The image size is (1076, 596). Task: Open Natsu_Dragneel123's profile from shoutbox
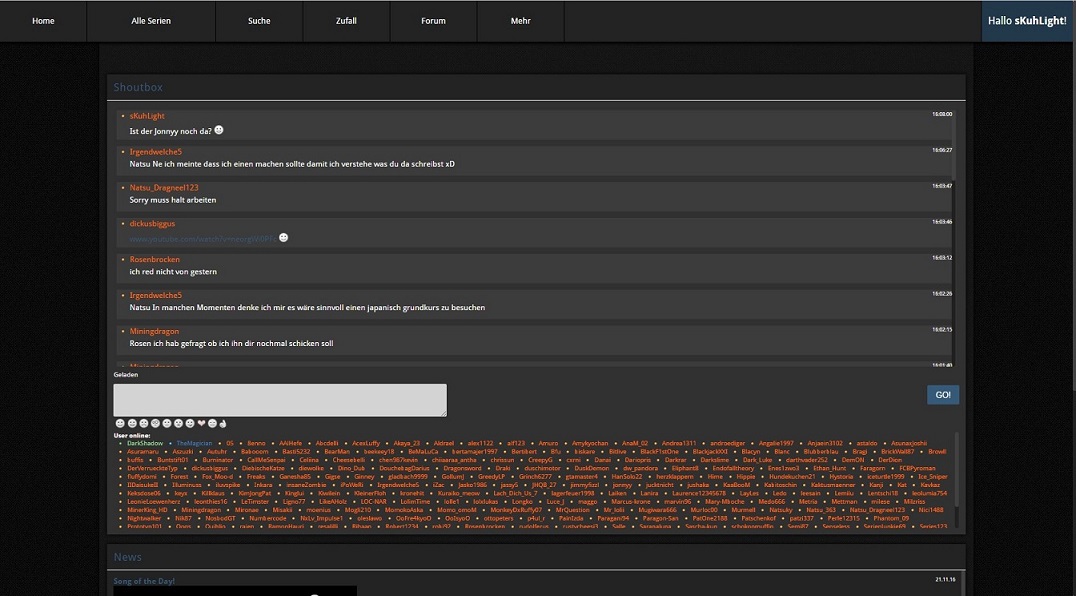tap(164, 188)
